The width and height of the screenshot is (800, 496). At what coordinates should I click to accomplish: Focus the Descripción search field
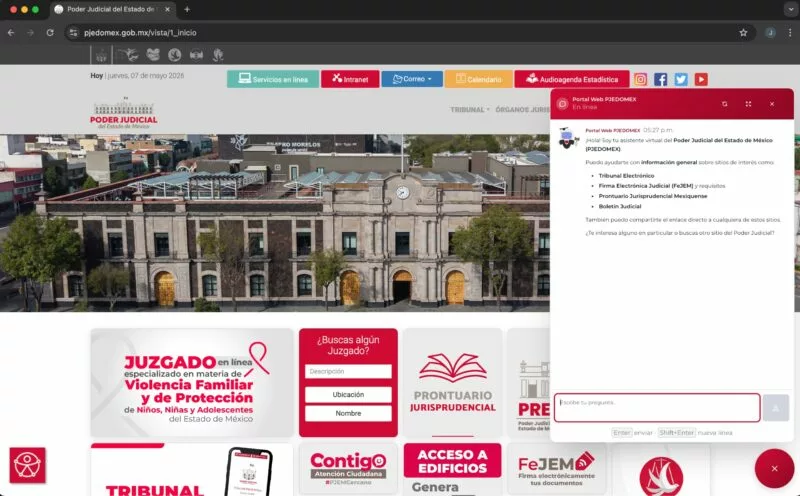coord(348,371)
